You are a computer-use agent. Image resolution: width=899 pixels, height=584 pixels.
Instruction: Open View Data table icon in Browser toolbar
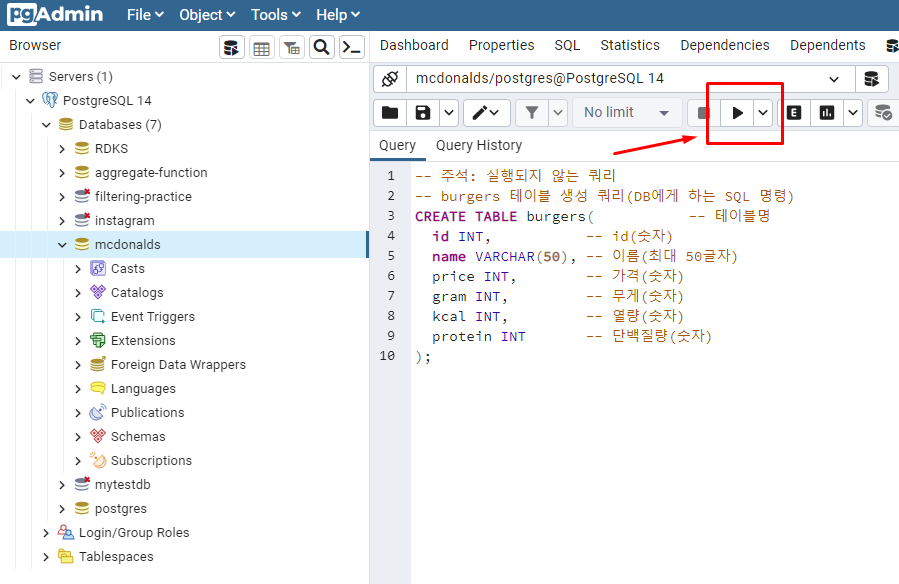pos(261,48)
